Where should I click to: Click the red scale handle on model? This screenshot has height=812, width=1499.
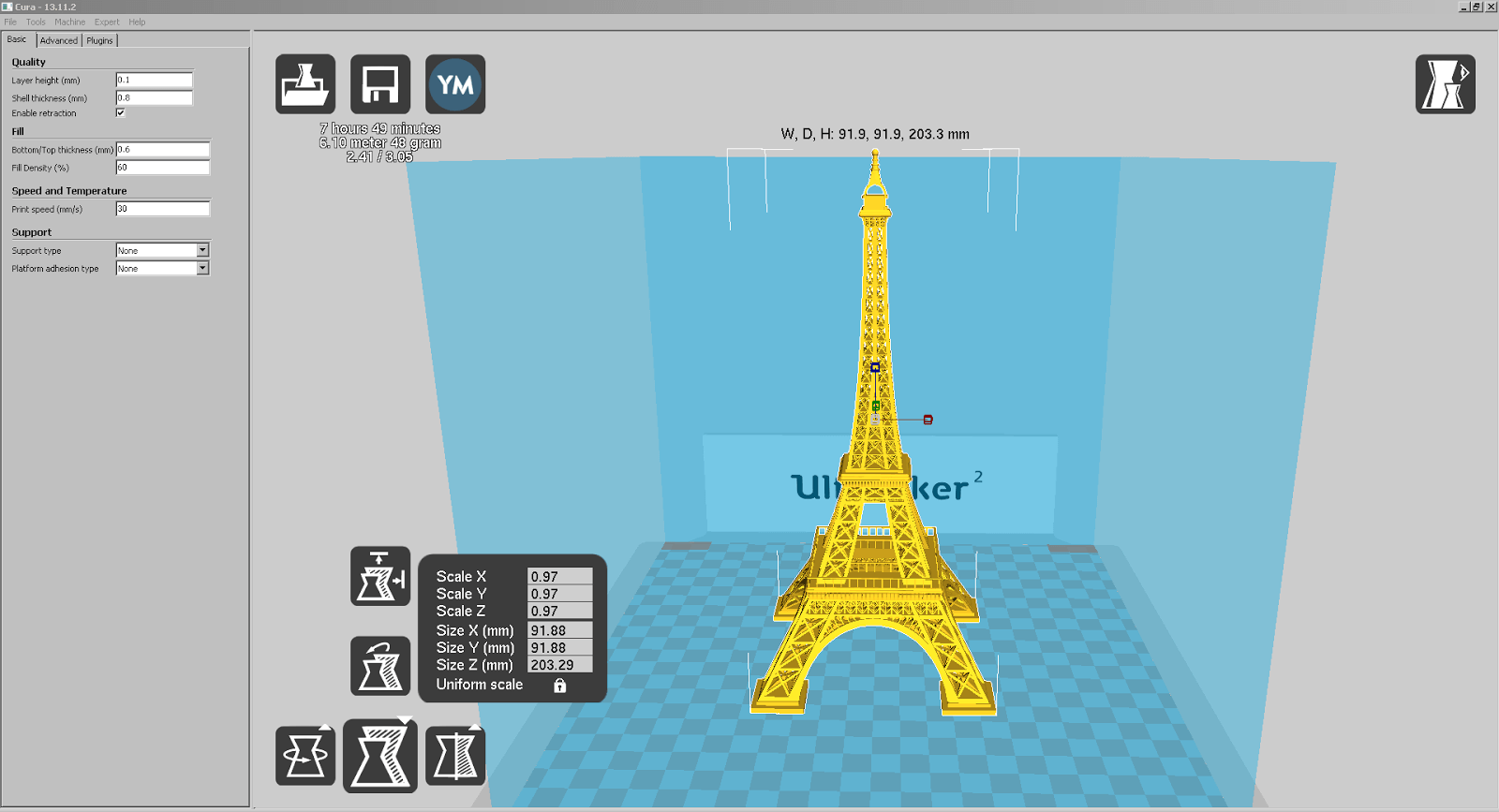coord(928,420)
